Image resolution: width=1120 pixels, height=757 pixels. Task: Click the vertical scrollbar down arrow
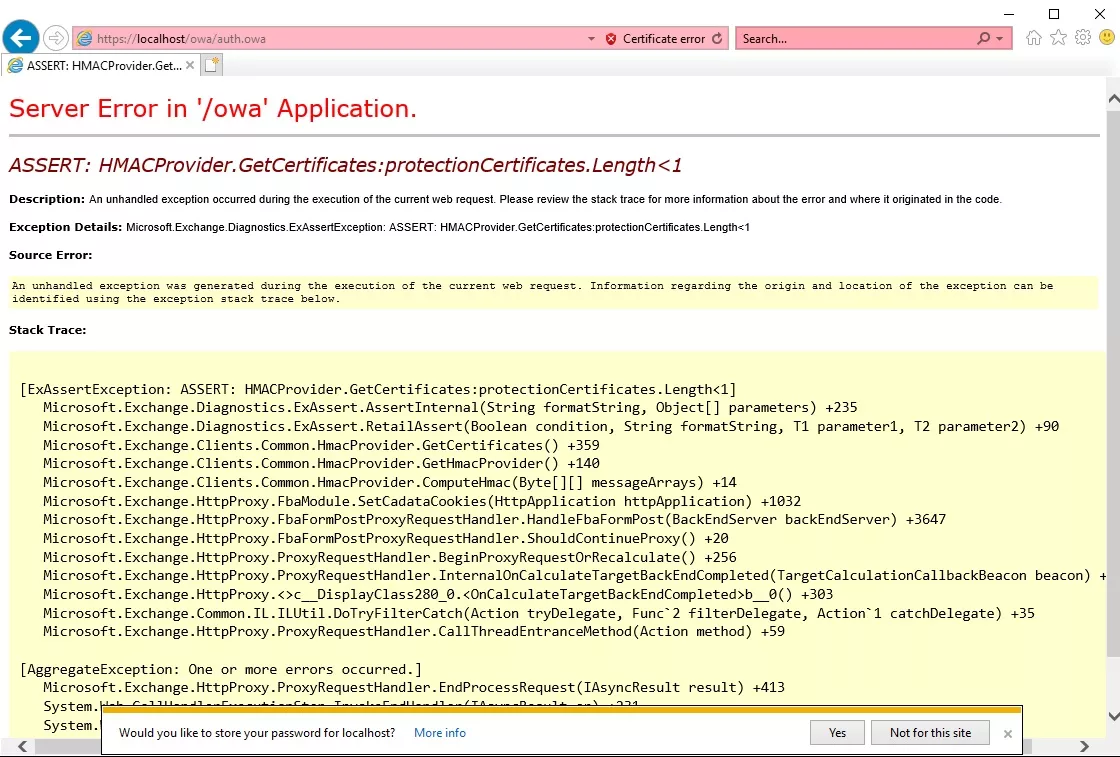[1113, 716]
